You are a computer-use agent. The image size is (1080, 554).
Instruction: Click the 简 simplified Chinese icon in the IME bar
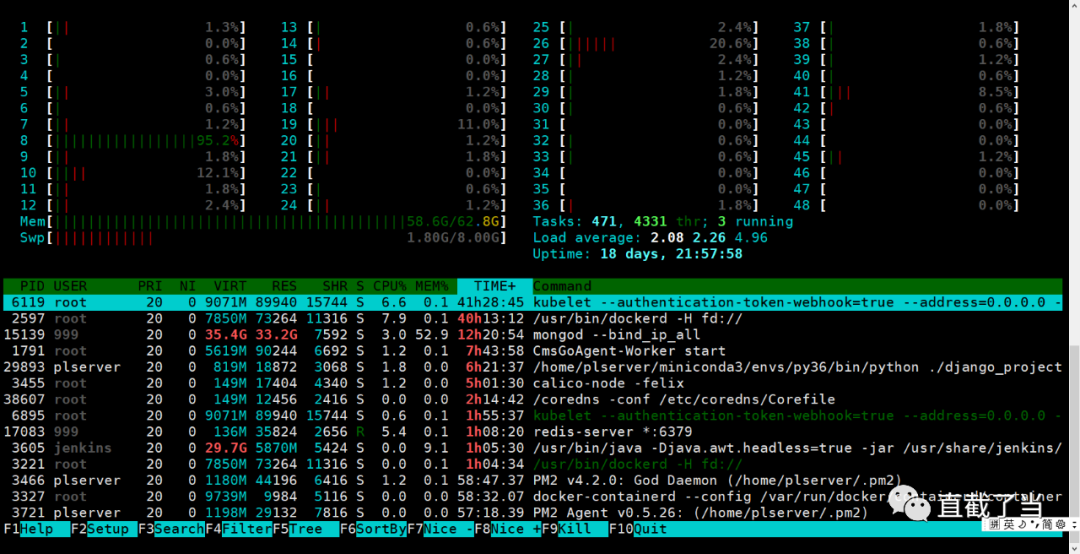[x=1047, y=524]
